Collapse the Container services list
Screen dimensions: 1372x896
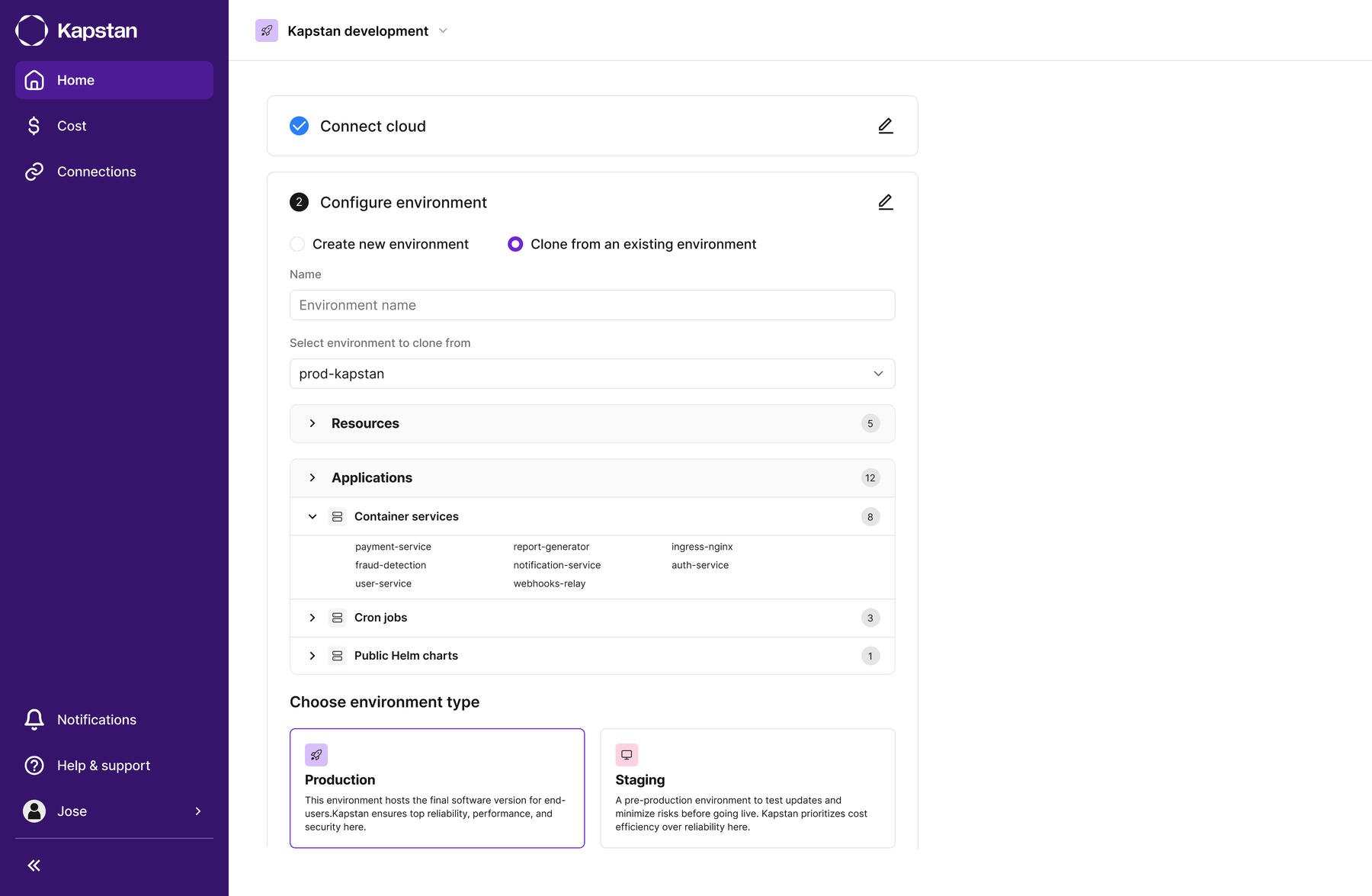tap(313, 517)
